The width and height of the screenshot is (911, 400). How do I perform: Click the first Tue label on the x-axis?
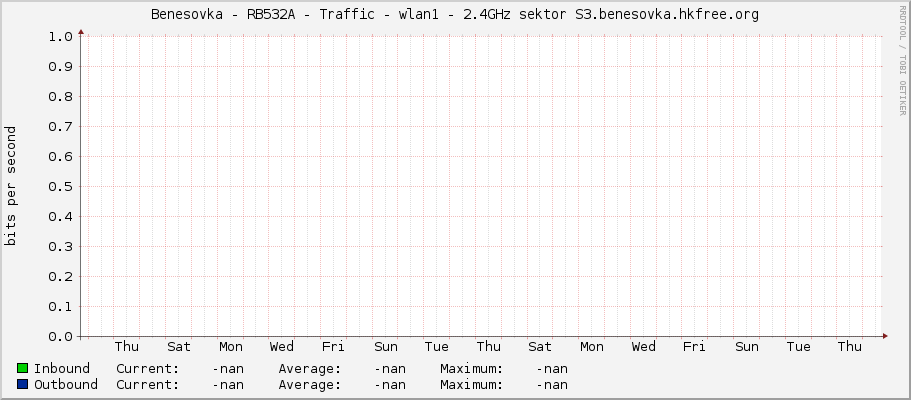point(437,347)
